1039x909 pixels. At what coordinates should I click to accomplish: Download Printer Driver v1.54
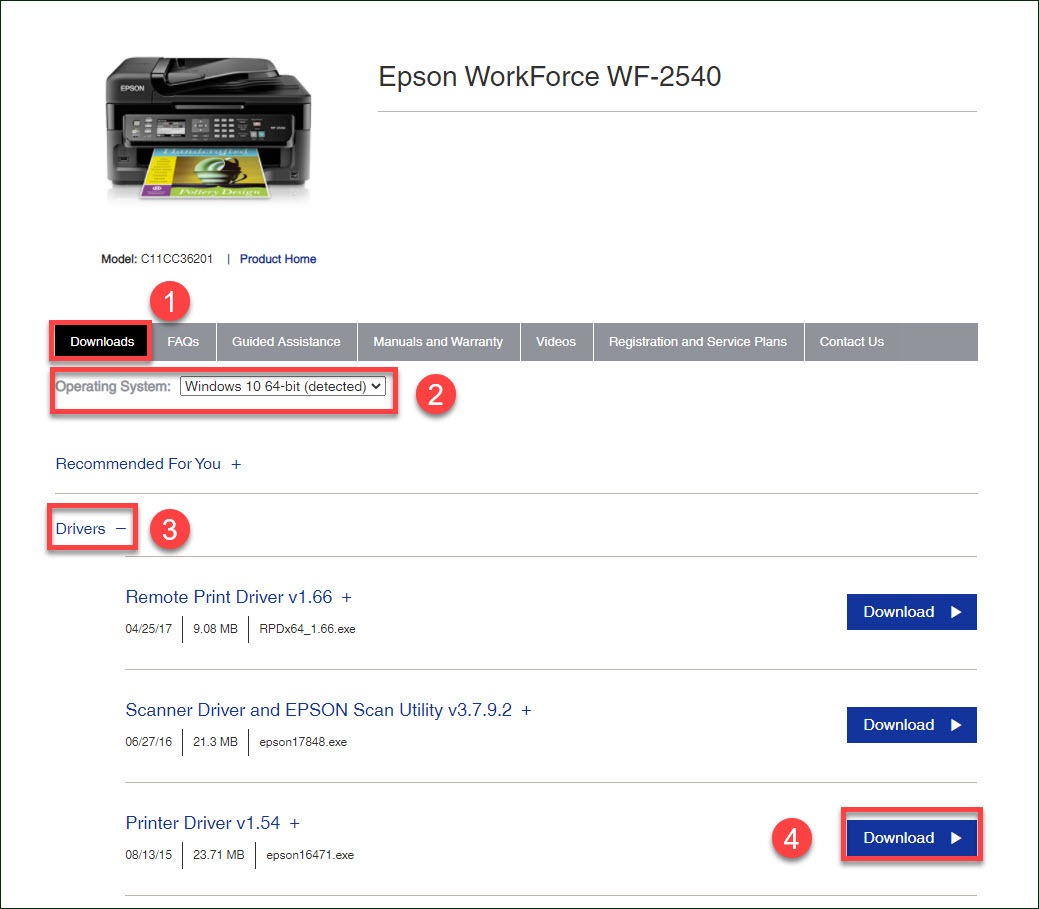(911, 838)
